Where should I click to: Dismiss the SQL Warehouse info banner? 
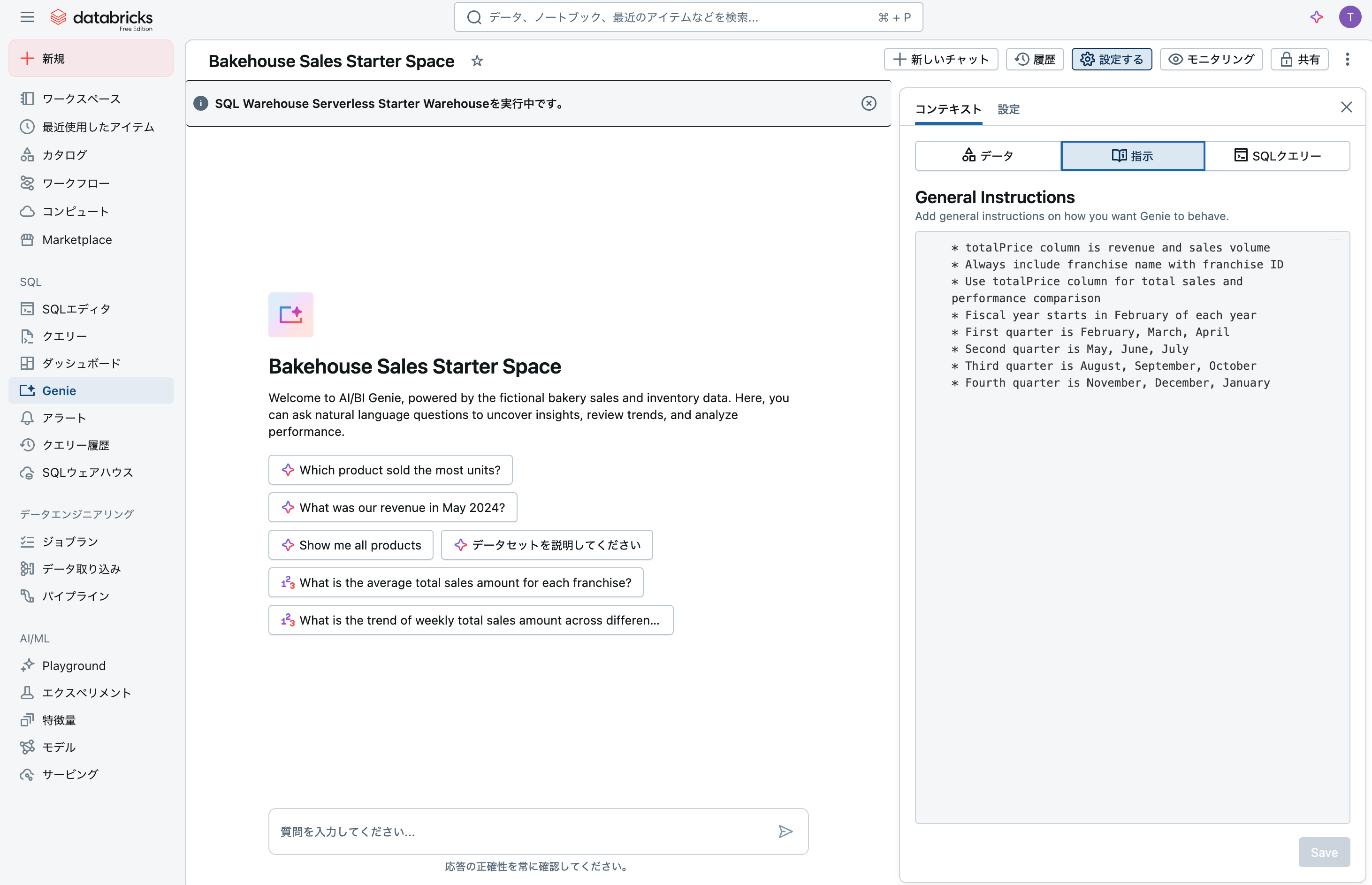coord(869,103)
